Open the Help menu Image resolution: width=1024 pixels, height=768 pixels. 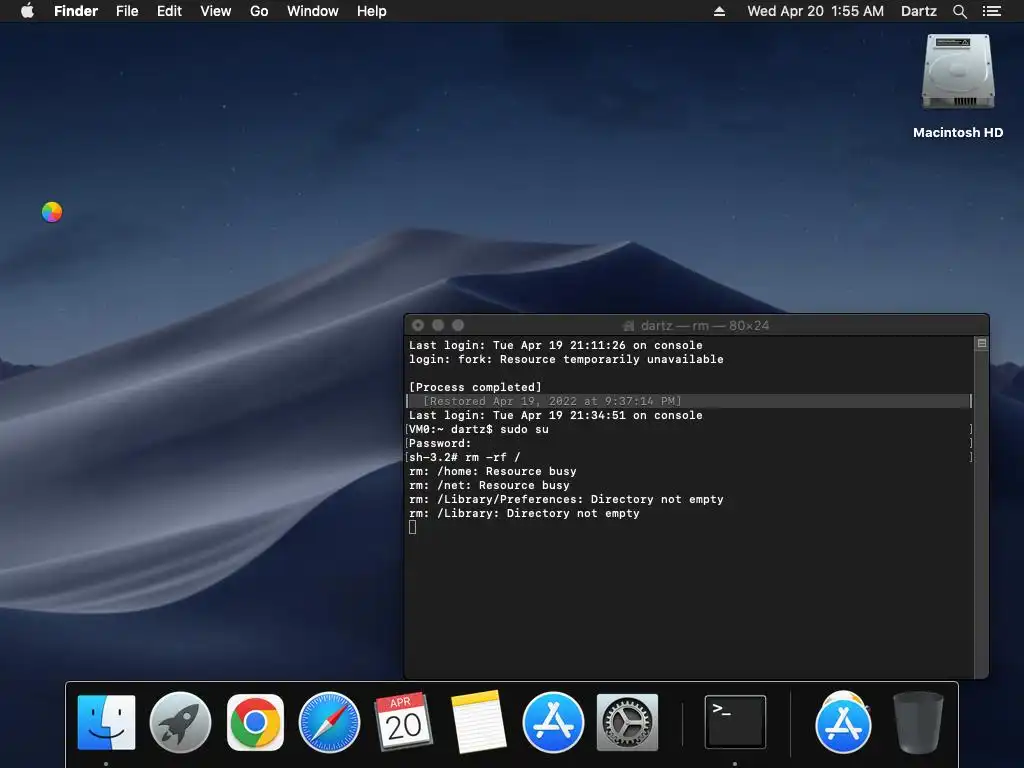point(372,11)
